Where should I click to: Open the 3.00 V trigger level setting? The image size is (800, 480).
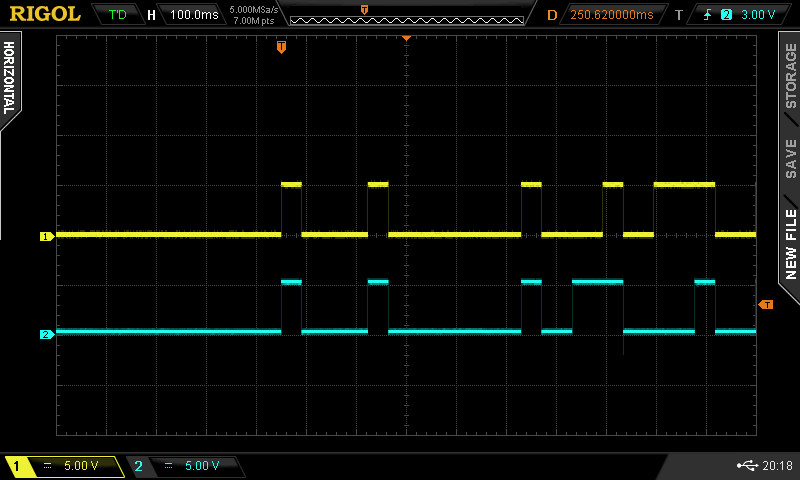pyautogui.click(x=758, y=15)
